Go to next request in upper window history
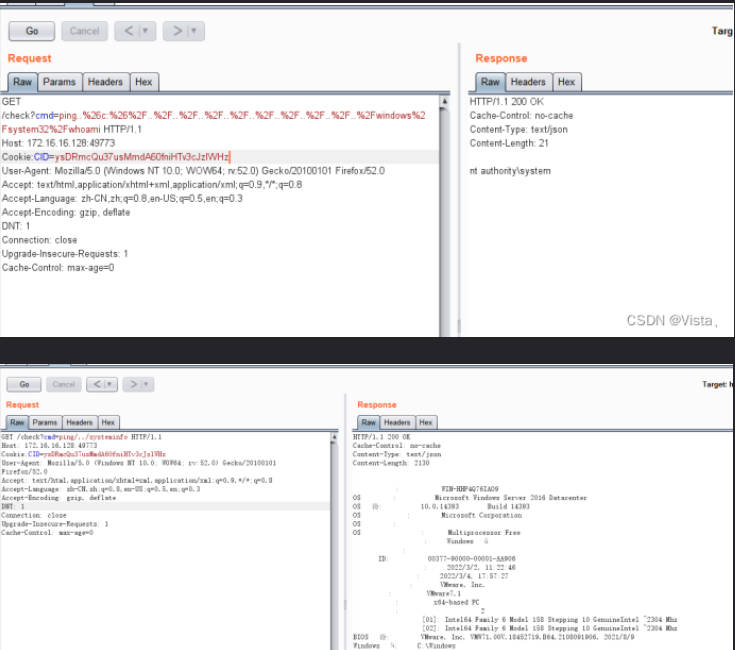The width and height of the screenshot is (735, 650). tap(176, 31)
